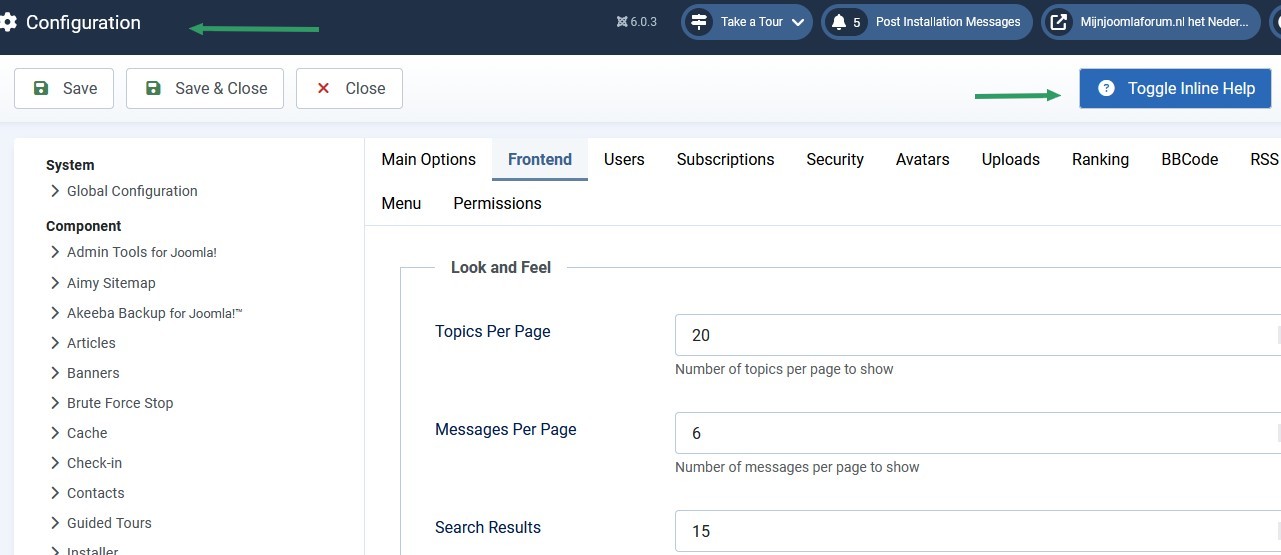The image size is (1281, 555).
Task: Expand the Akeeba Backup for Joomla item
Action: 154,313
